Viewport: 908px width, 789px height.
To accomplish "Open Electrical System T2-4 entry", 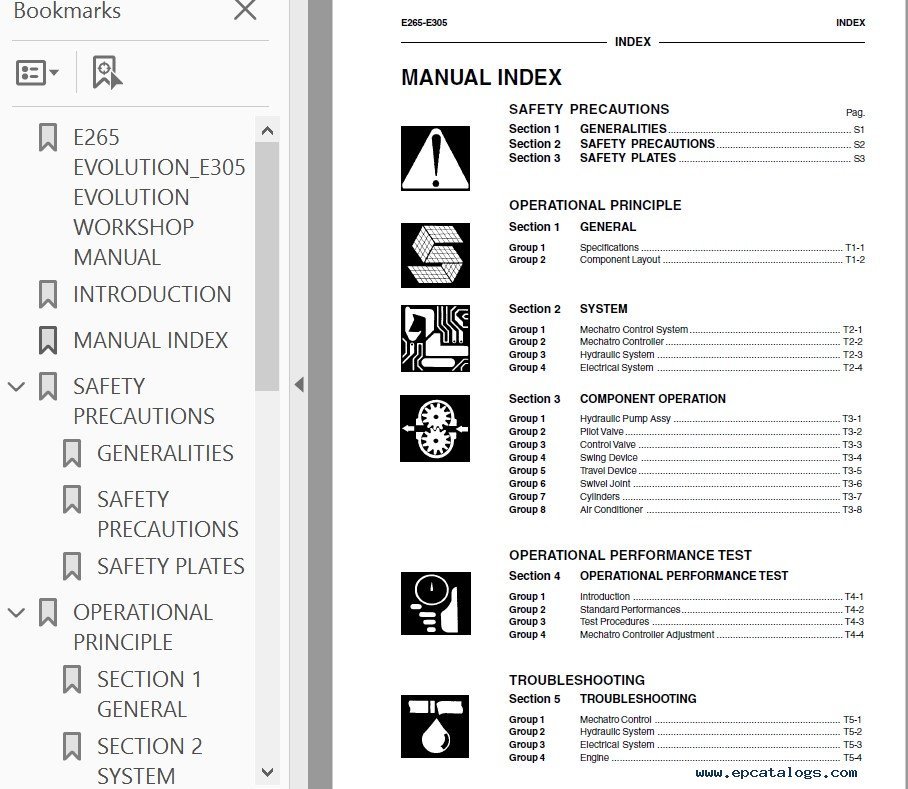I will [x=686, y=368].
